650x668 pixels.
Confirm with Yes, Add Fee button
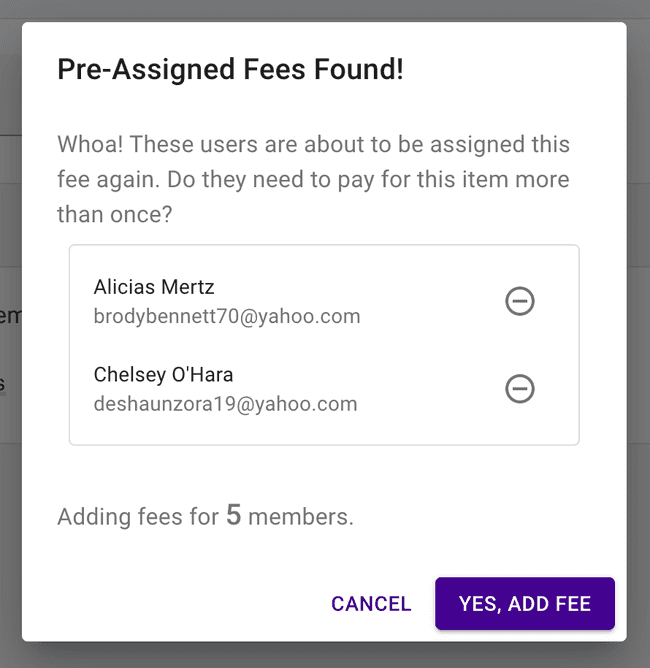(x=524, y=604)
